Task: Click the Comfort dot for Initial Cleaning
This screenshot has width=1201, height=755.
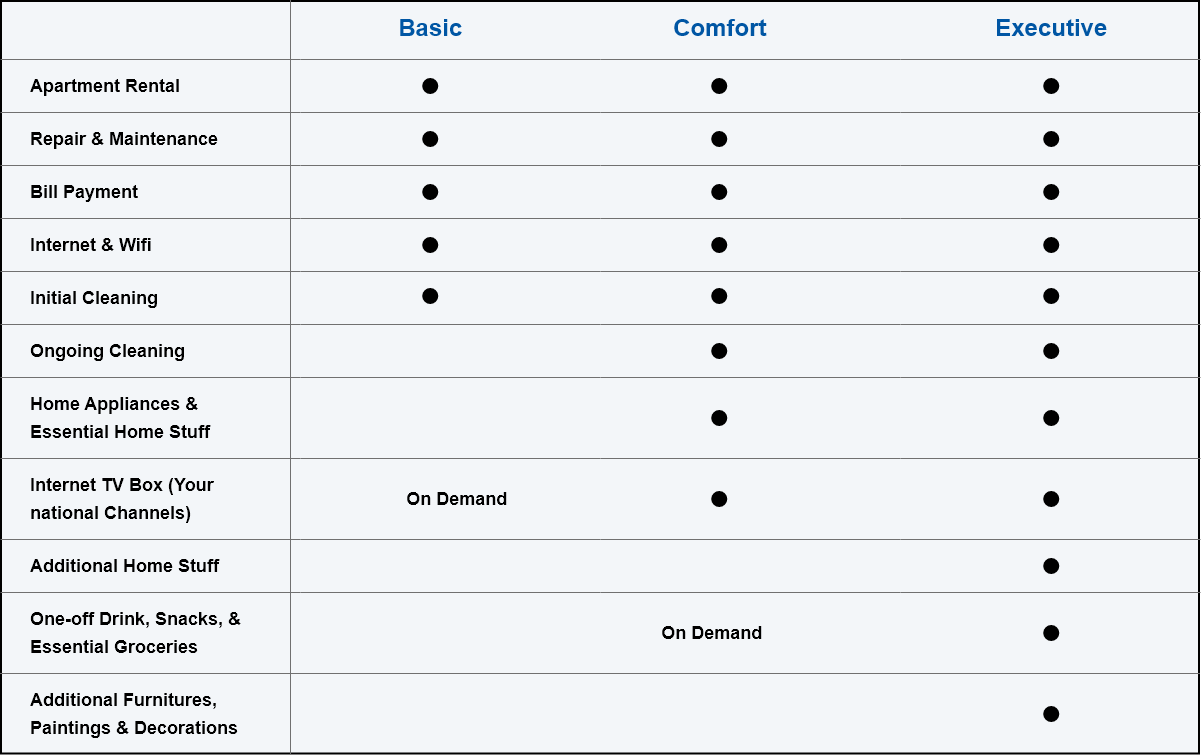Action: pos(719,296)
